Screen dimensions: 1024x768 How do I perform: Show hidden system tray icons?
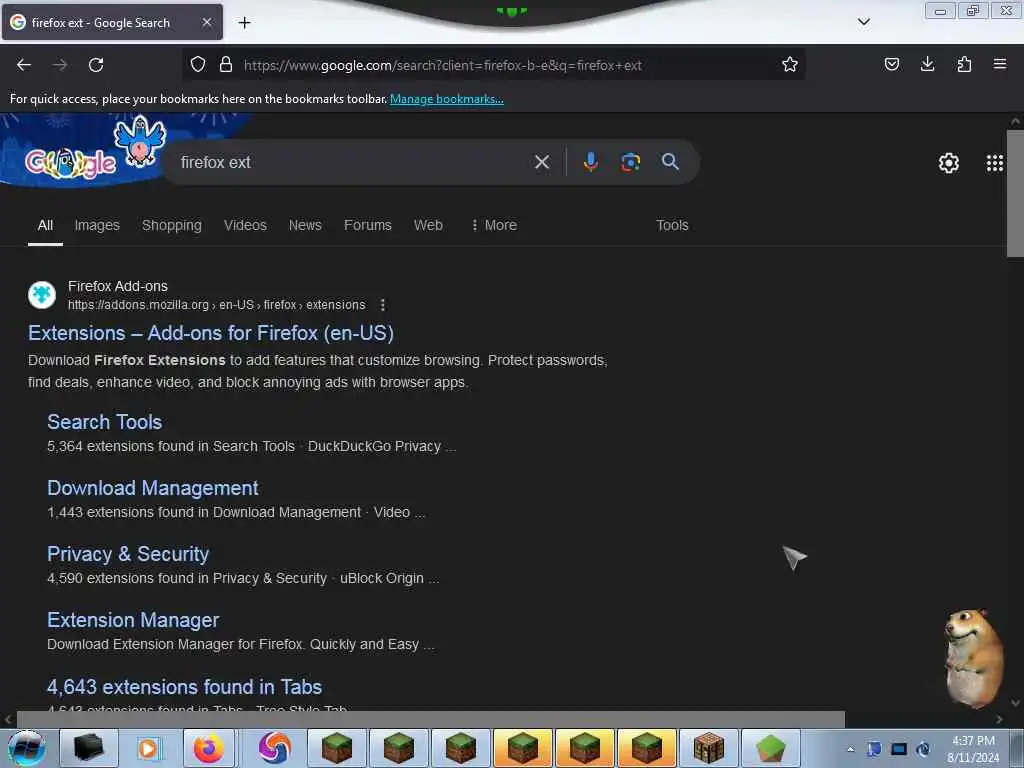point(850,749)
